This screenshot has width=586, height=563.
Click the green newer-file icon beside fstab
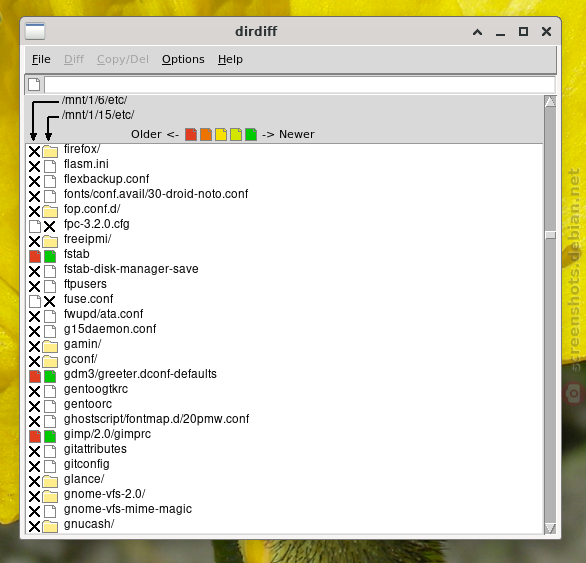[x=50, y=256]
